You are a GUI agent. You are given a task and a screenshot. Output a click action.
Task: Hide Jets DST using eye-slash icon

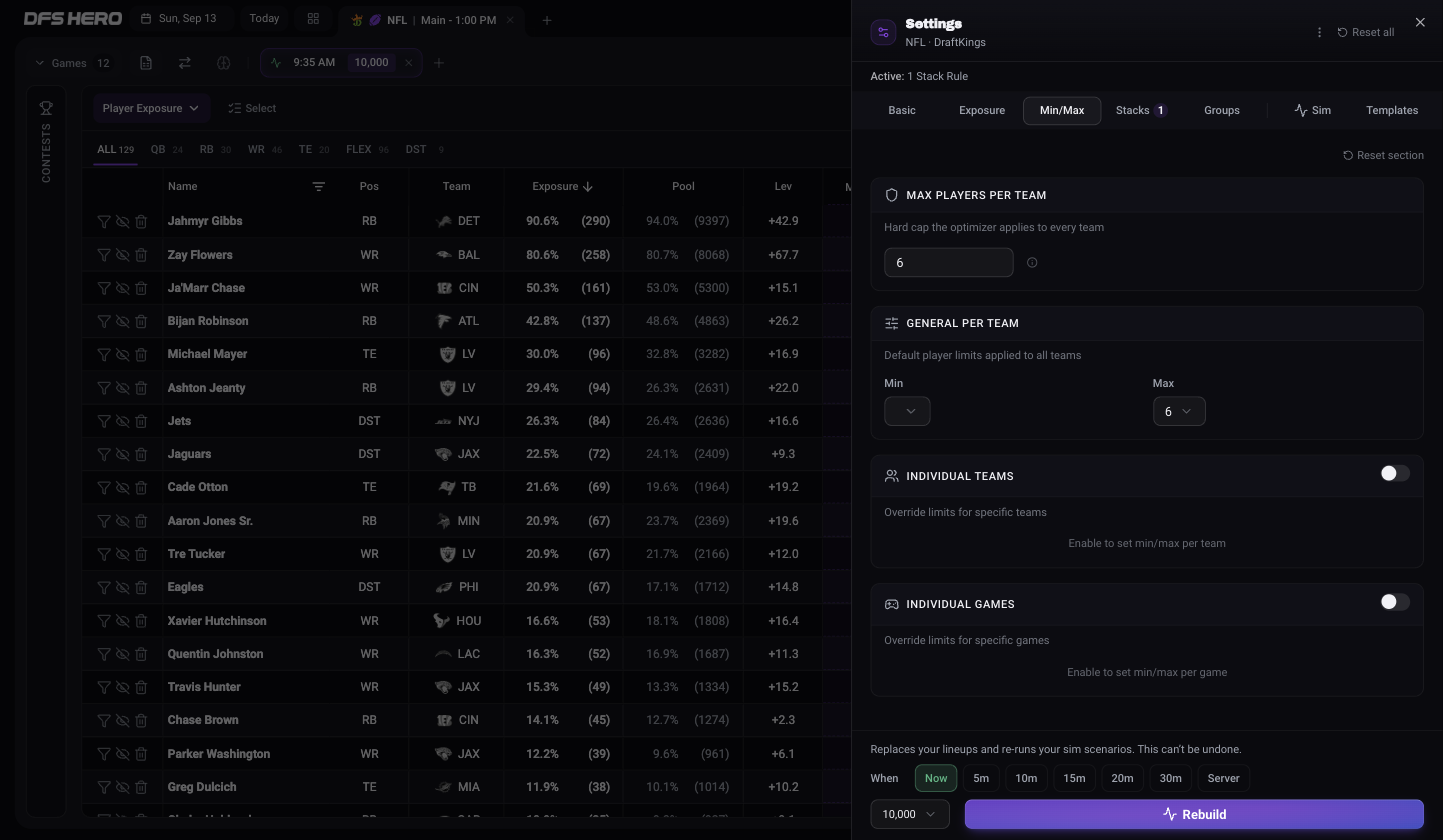[x=122, y=421]
